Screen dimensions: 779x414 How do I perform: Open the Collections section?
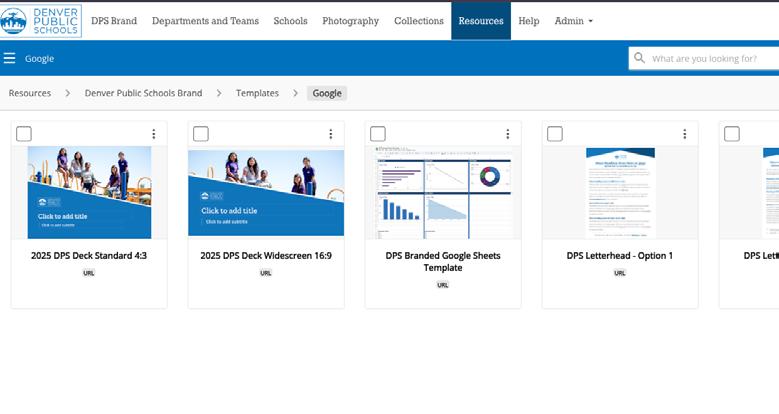pos(419,21)
